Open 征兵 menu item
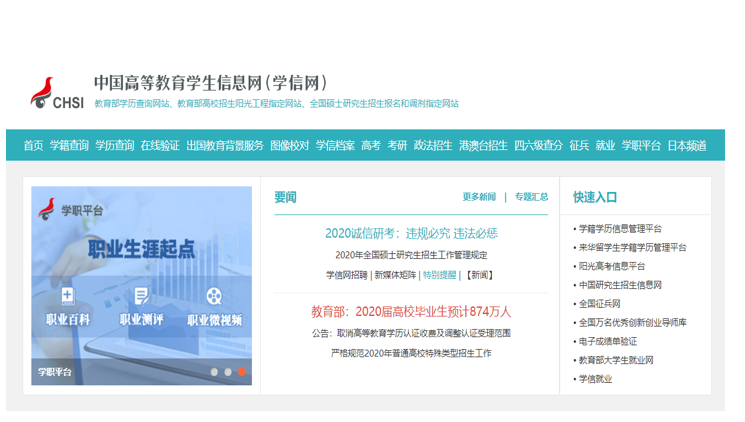 (579, 145)
